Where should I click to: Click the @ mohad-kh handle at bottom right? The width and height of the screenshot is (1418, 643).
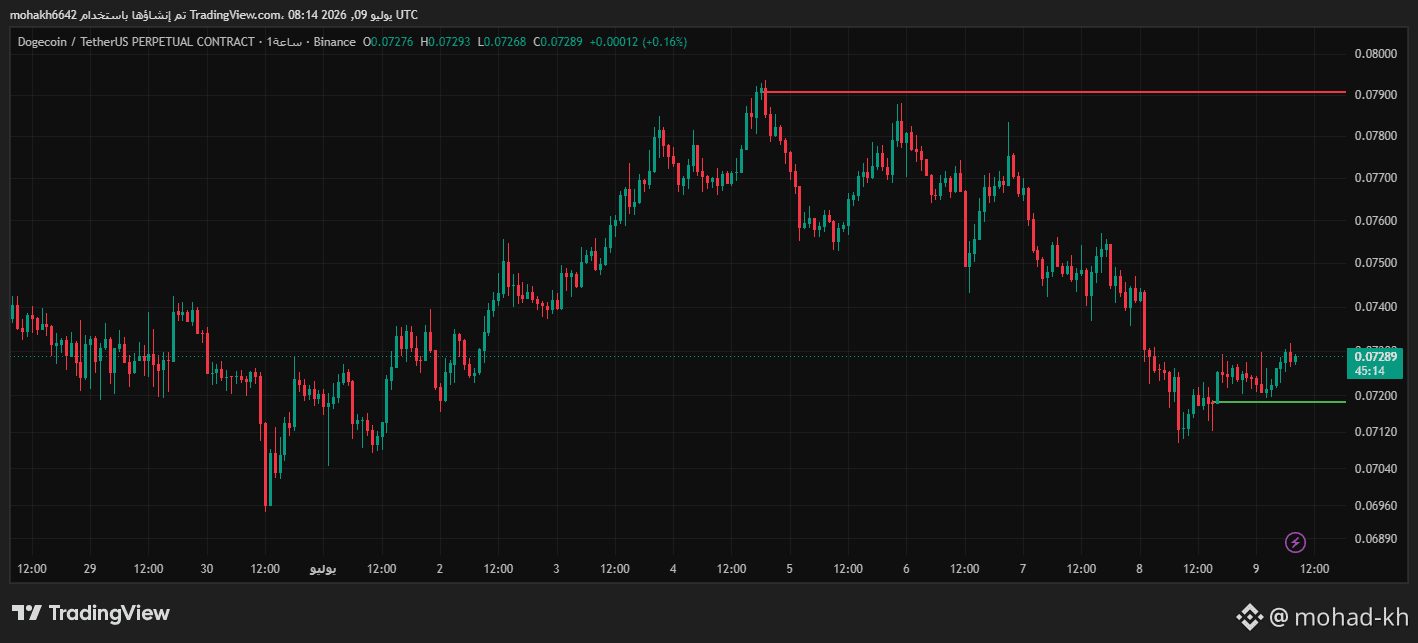(1338, 617)
